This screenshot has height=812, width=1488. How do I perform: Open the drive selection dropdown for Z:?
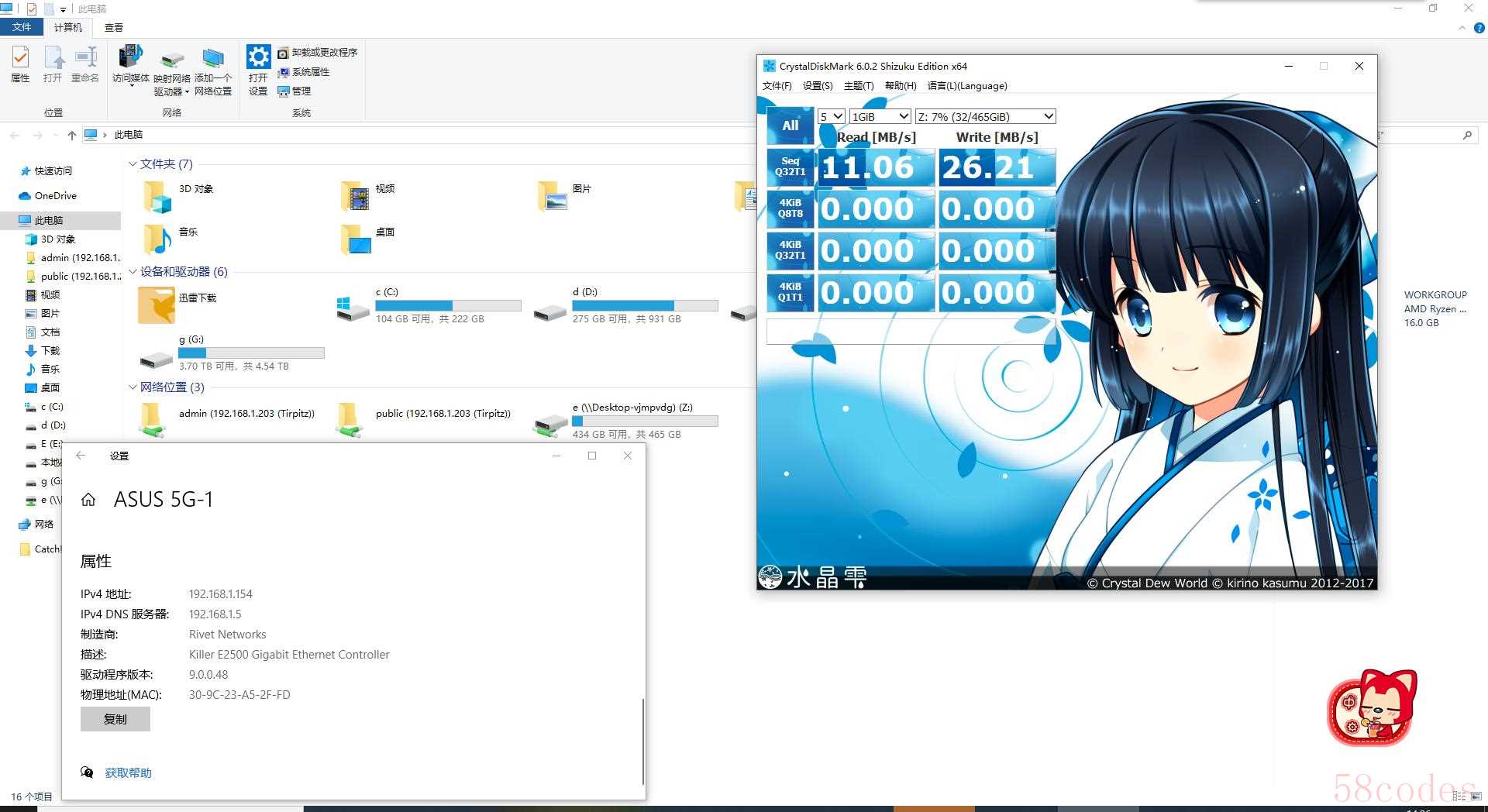985,117
